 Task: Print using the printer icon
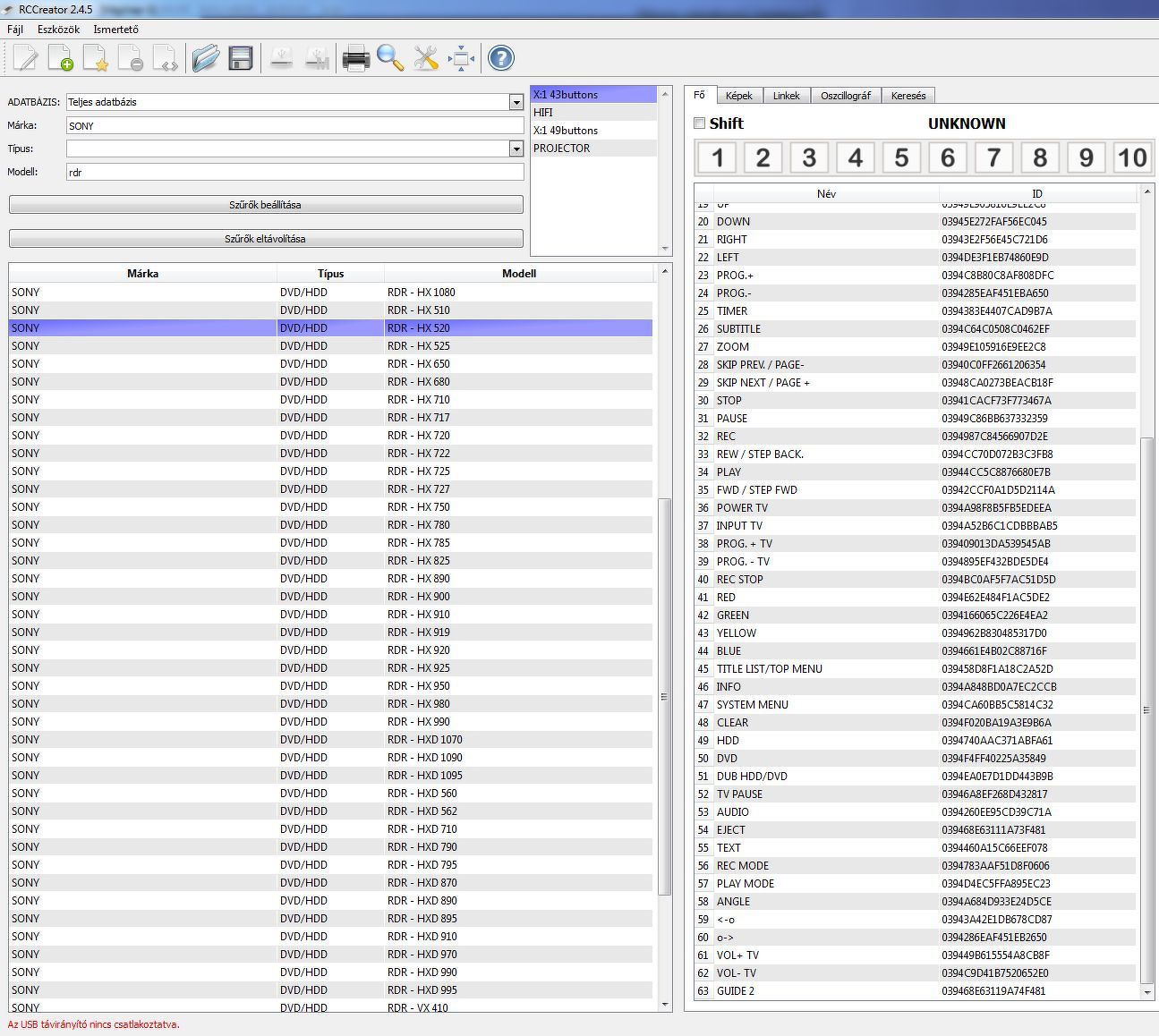click(x=356, y=59)
